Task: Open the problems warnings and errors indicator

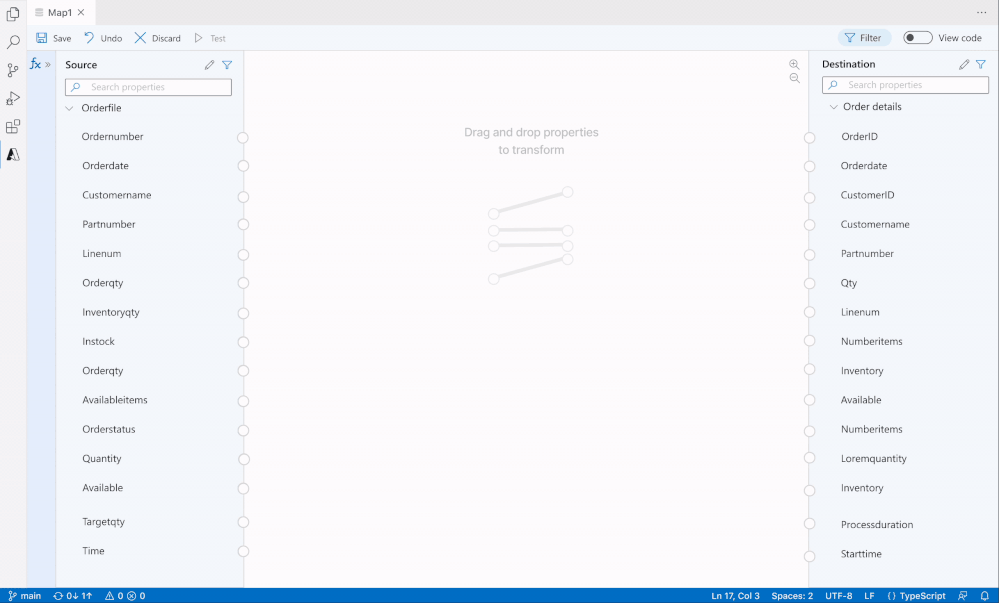Action: (125, 596)
